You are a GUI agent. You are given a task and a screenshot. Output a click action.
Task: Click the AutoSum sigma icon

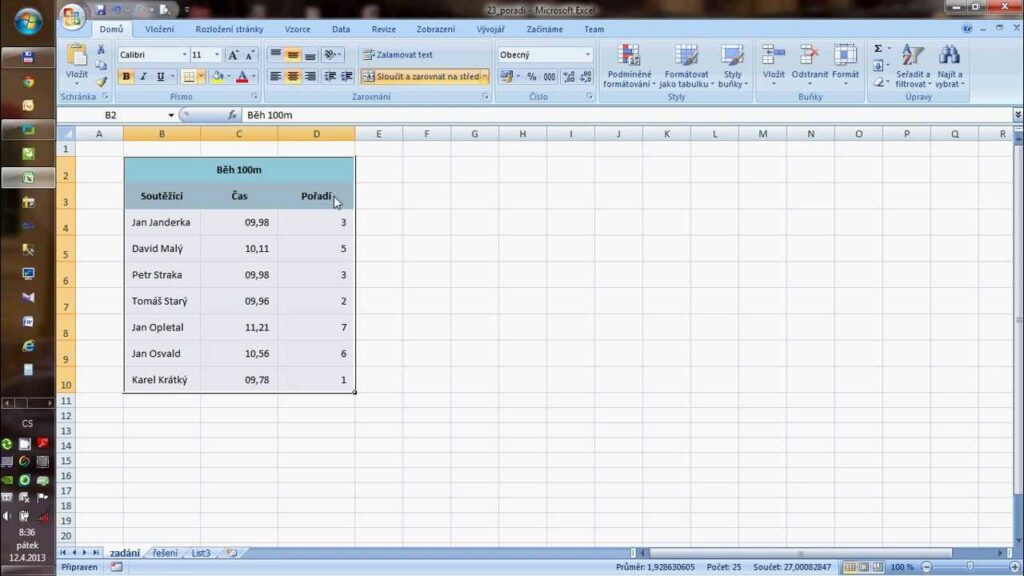pyautogui.click(x=878, y=48)
